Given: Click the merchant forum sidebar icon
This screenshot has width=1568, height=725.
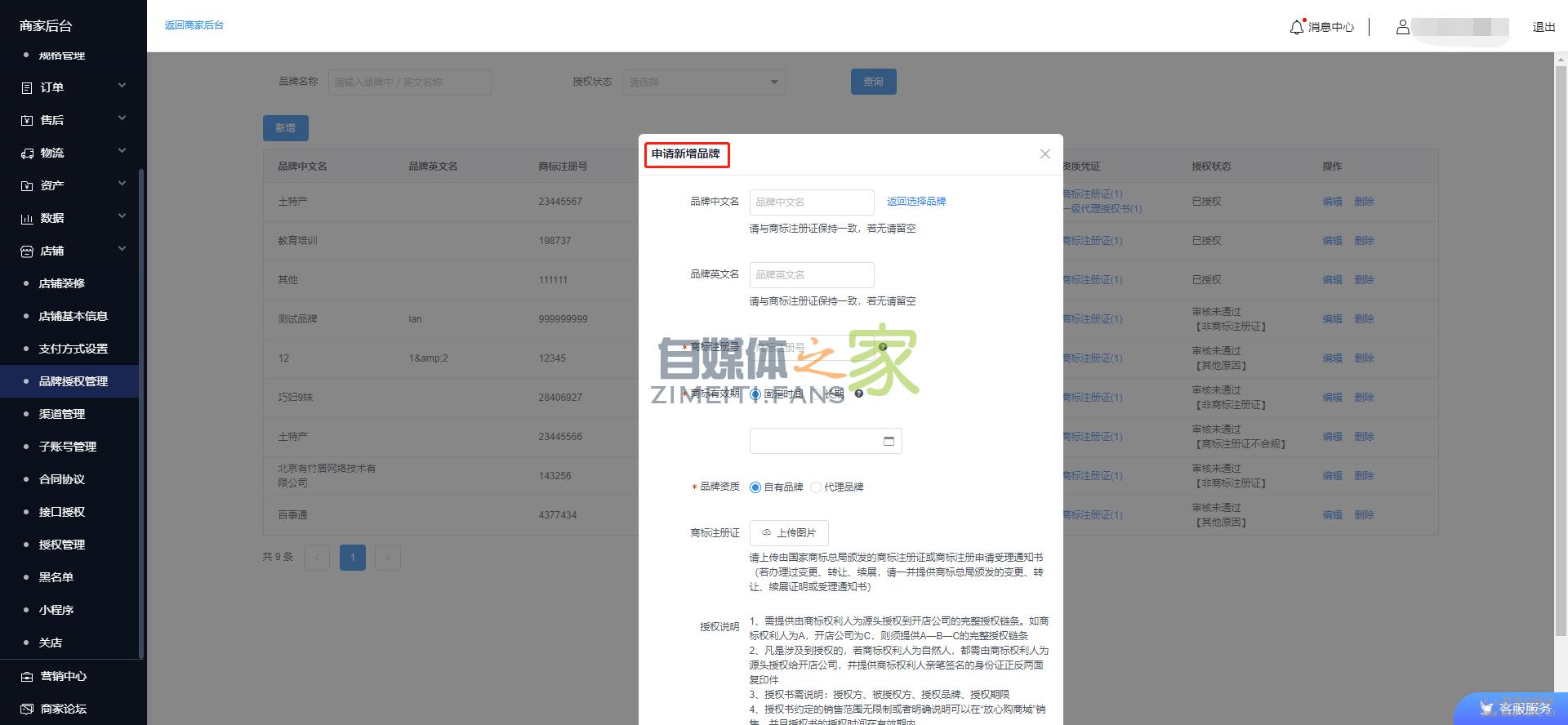Looking at the screenshot, I should 27,709.
